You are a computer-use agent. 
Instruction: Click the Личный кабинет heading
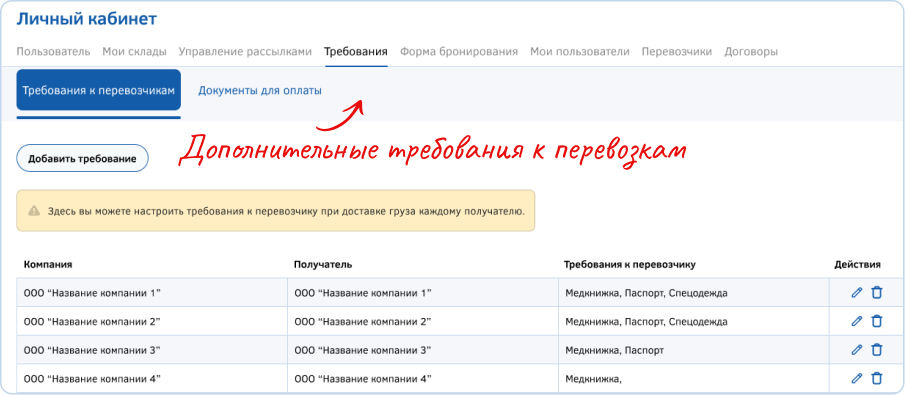(x=87, y=19)
